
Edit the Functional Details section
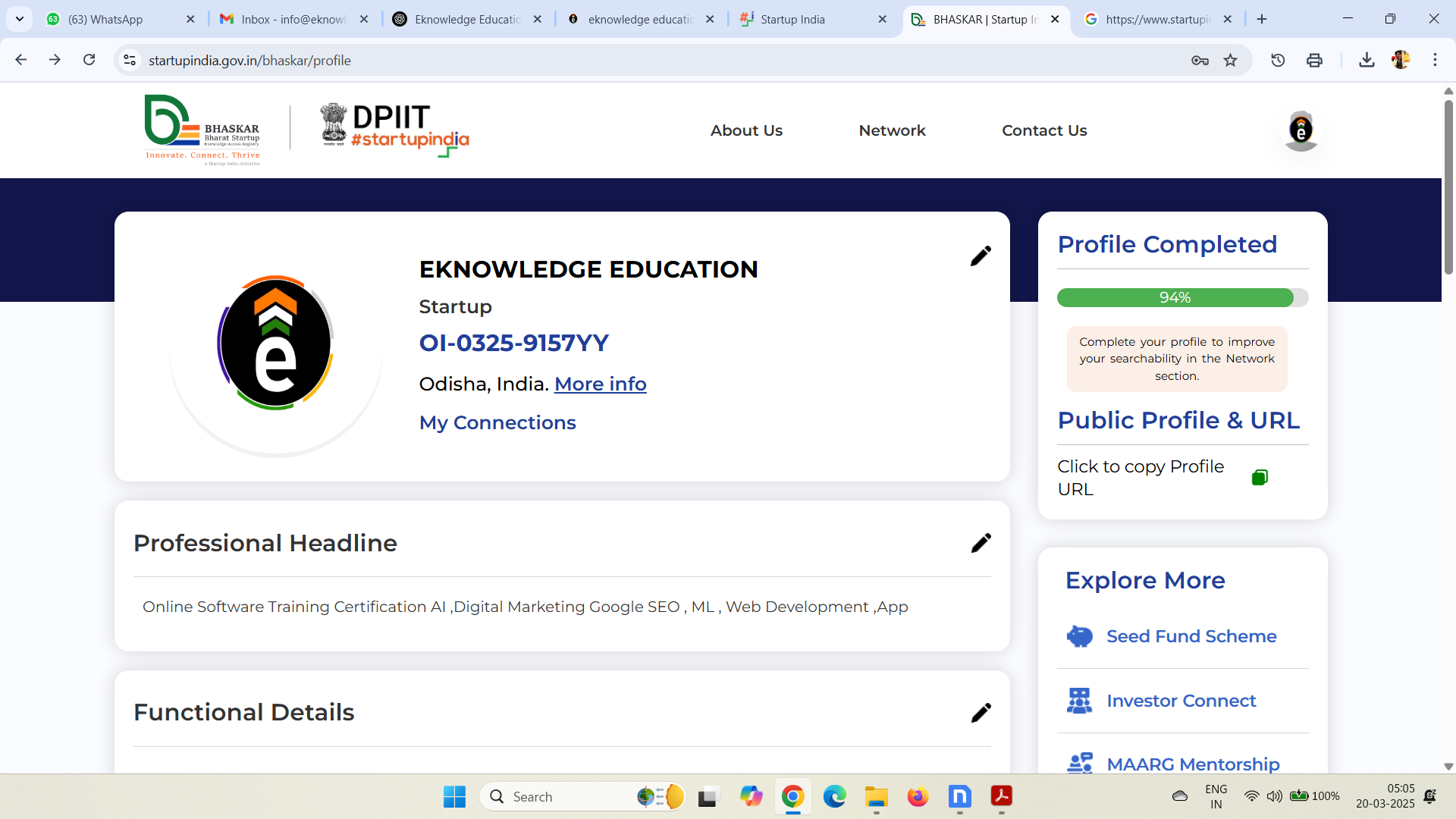pos(981,713)
